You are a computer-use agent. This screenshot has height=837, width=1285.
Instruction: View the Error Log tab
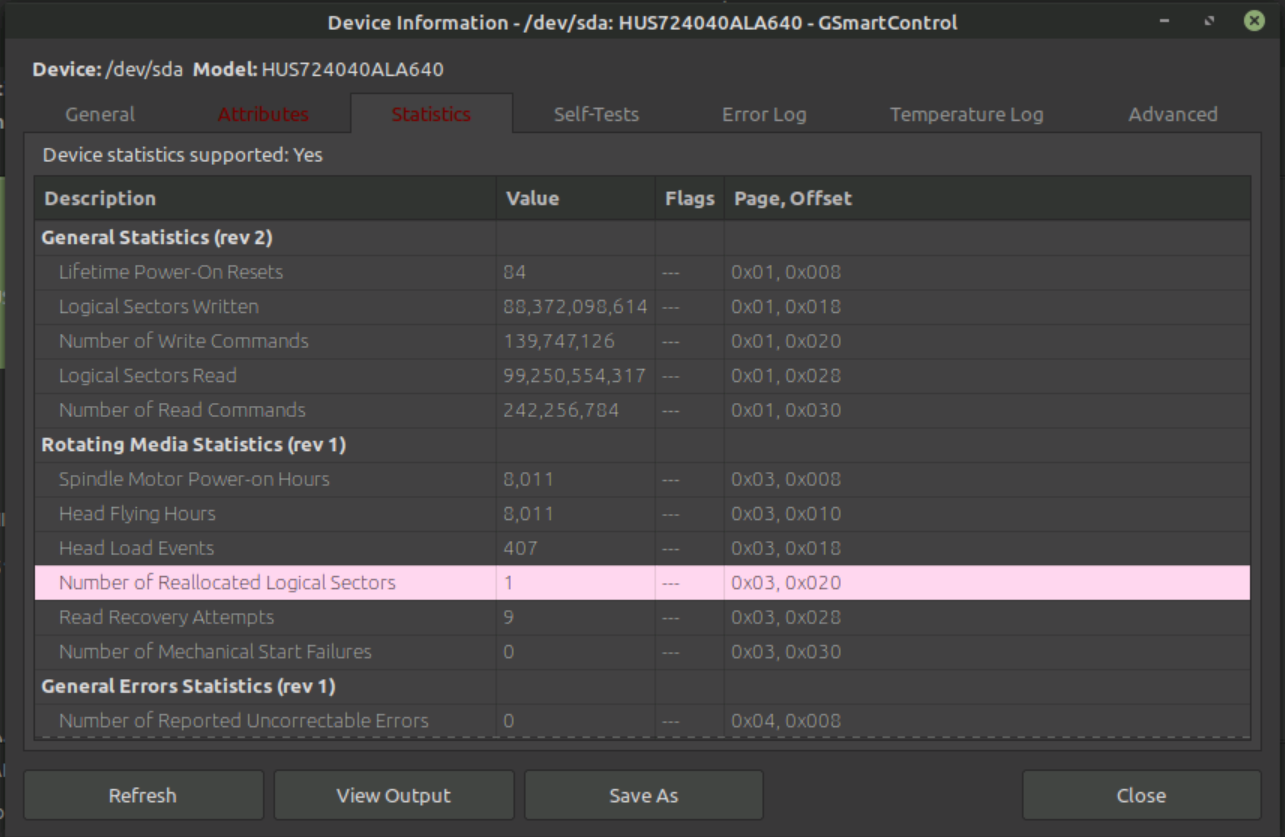[764, 113]
